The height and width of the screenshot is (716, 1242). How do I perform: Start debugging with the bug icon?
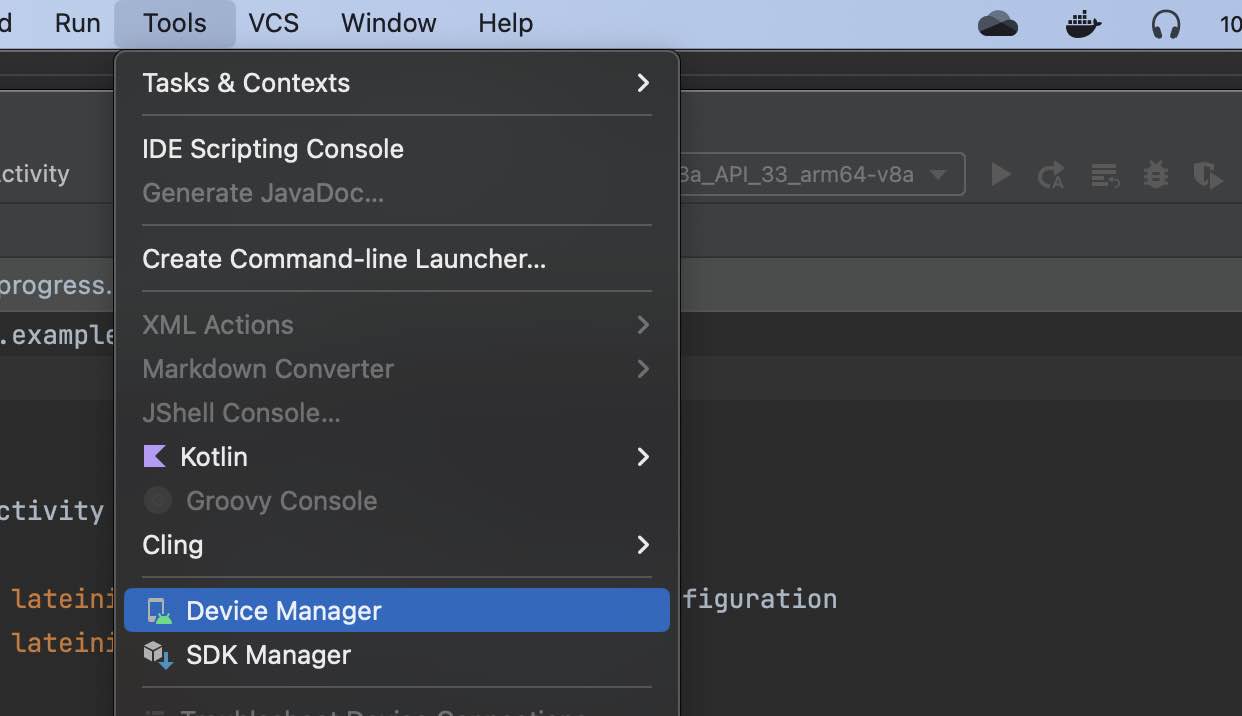point(1155,174)
